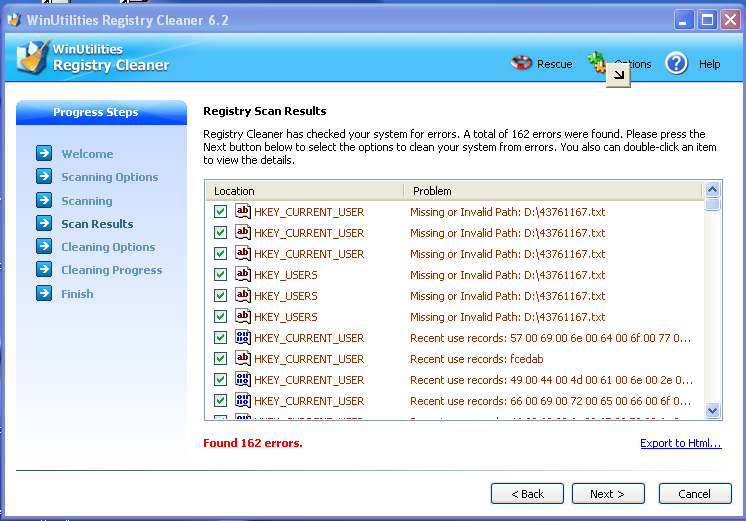Click the Finish step label
Viewport: 746px width, 521px height.
pos(77,294)
